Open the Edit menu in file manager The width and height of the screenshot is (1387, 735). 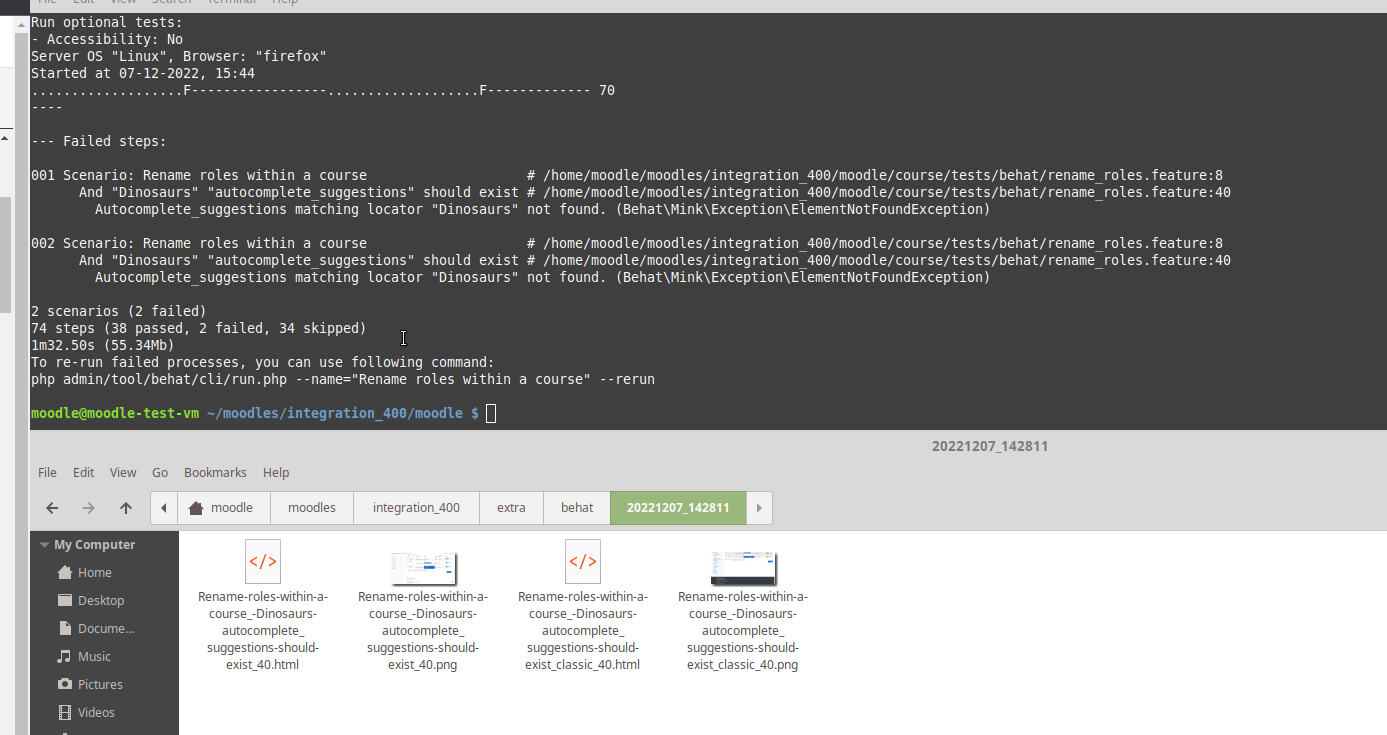click(x=84, y=472)
